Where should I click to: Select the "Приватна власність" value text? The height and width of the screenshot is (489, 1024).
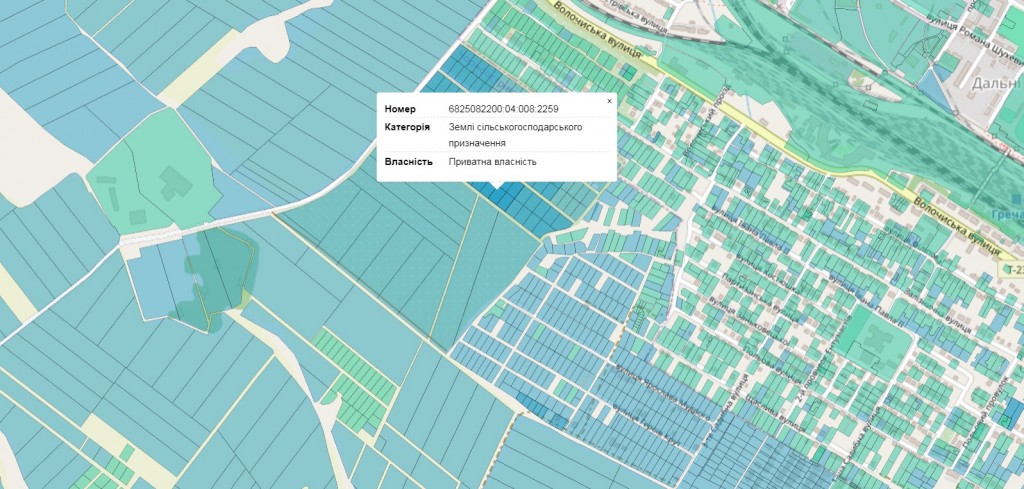pos(493,161)
